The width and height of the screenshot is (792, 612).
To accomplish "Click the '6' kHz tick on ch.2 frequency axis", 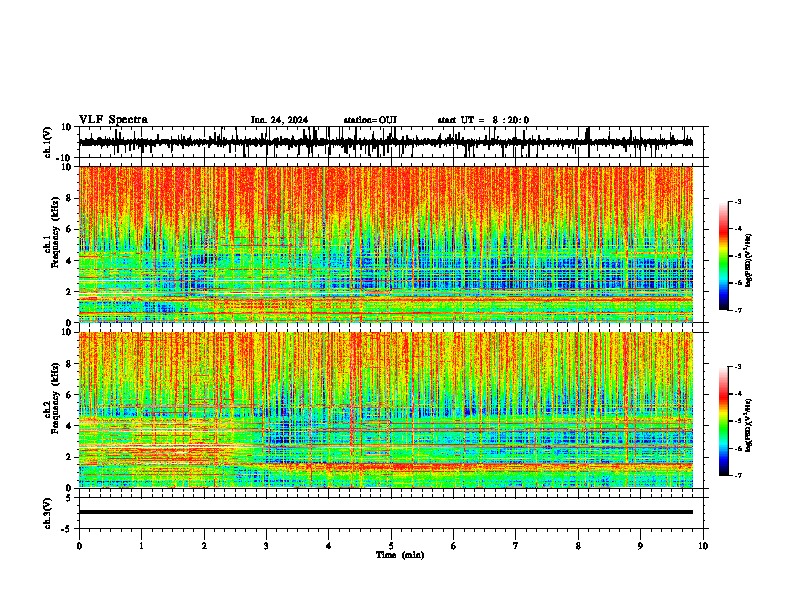I will click(70, 395).
